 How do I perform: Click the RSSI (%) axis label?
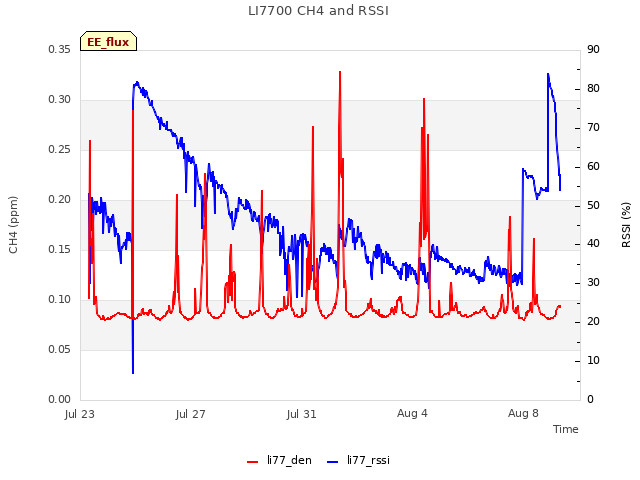[626, 225]
